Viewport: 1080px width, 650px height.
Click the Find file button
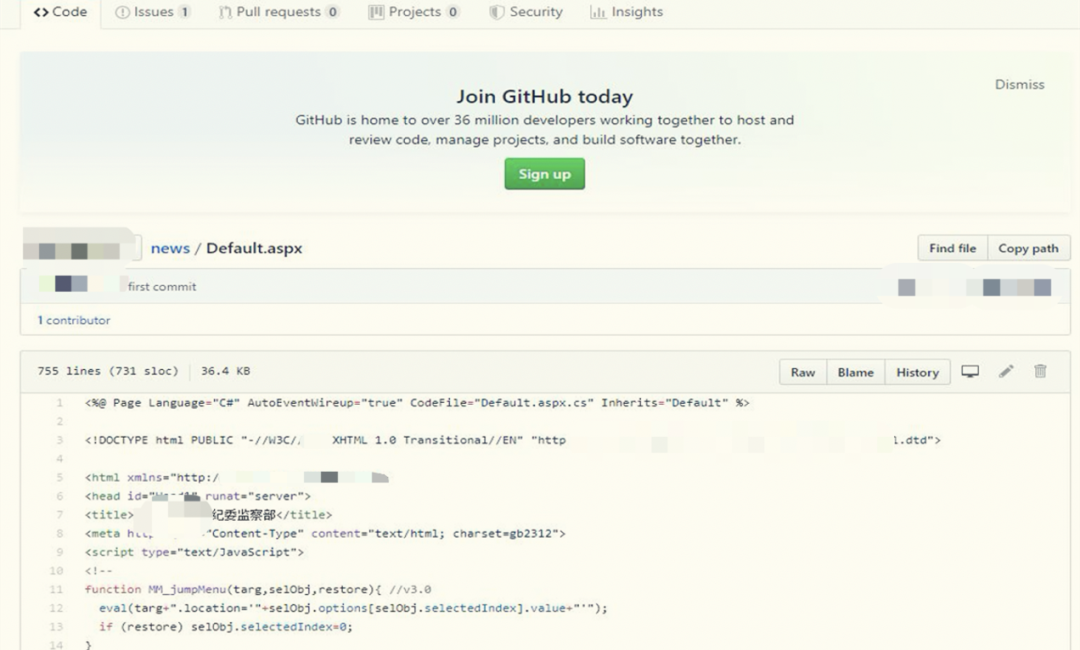tap(952, 248)
